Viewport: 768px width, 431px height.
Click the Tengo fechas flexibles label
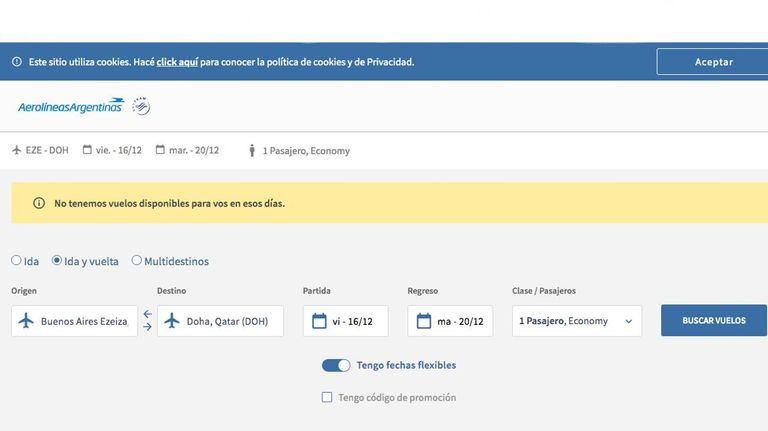pyautogui.click(x=407, y=365)
